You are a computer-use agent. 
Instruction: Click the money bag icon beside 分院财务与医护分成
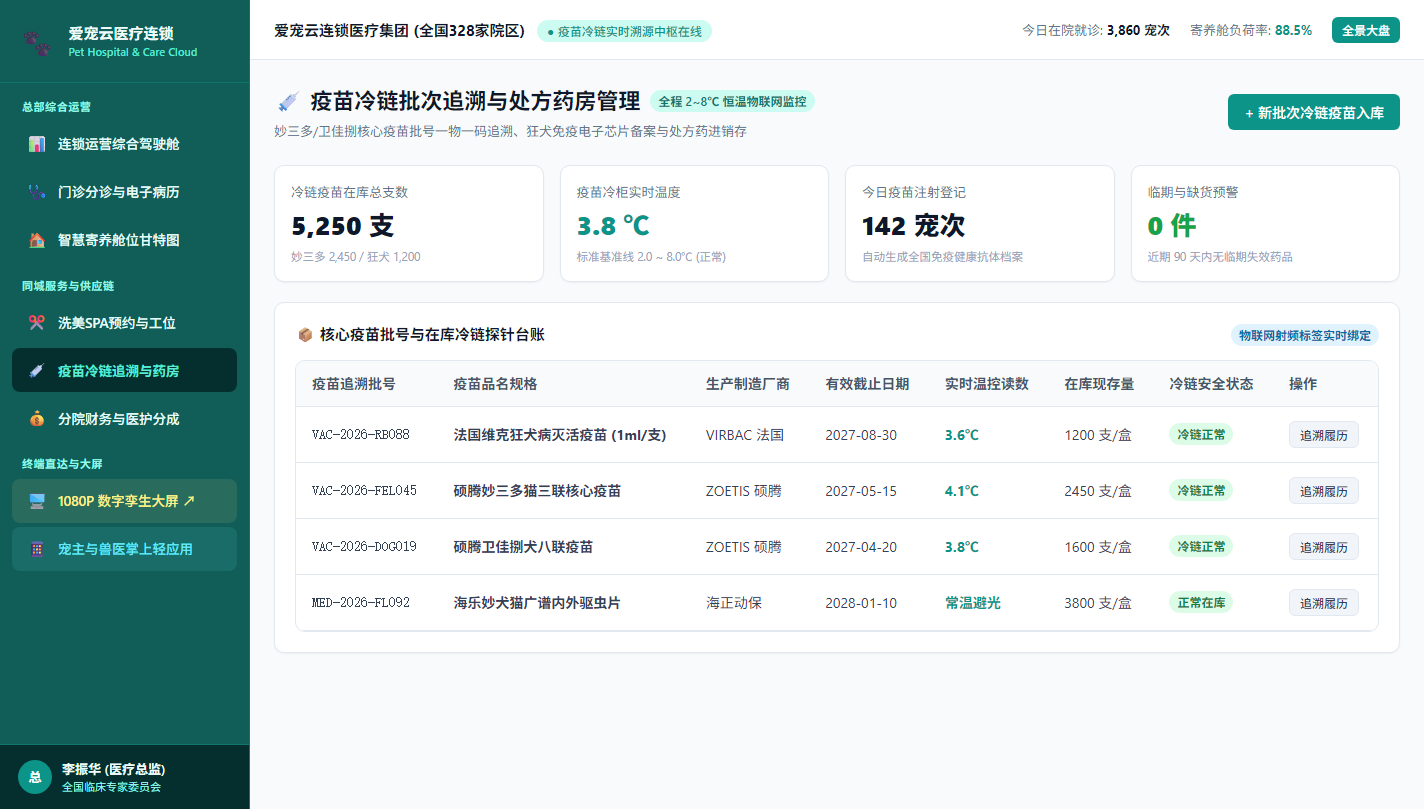tap(37, 419)
